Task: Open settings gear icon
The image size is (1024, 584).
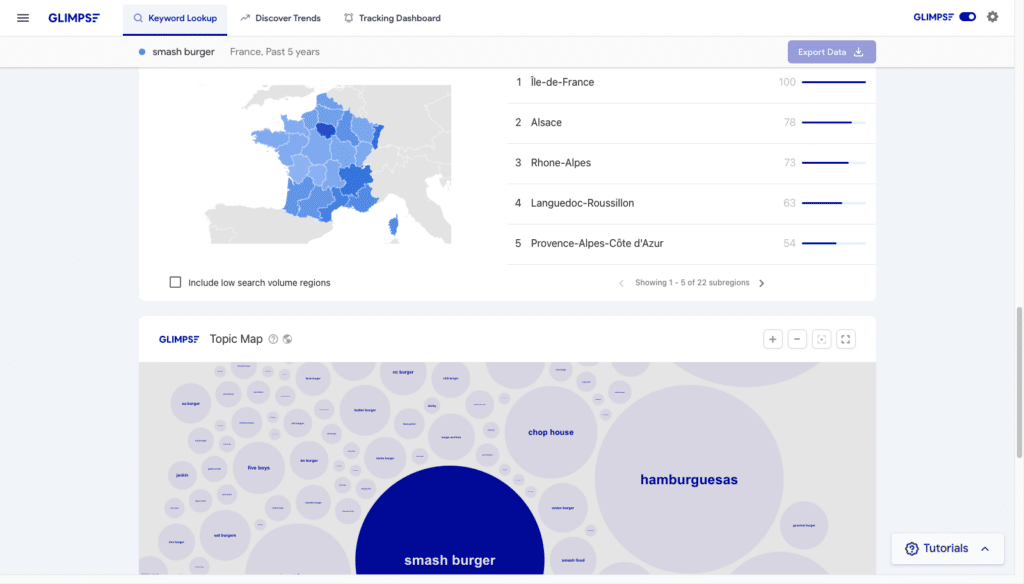Action: pyautogui.click(x=993, y=17)
